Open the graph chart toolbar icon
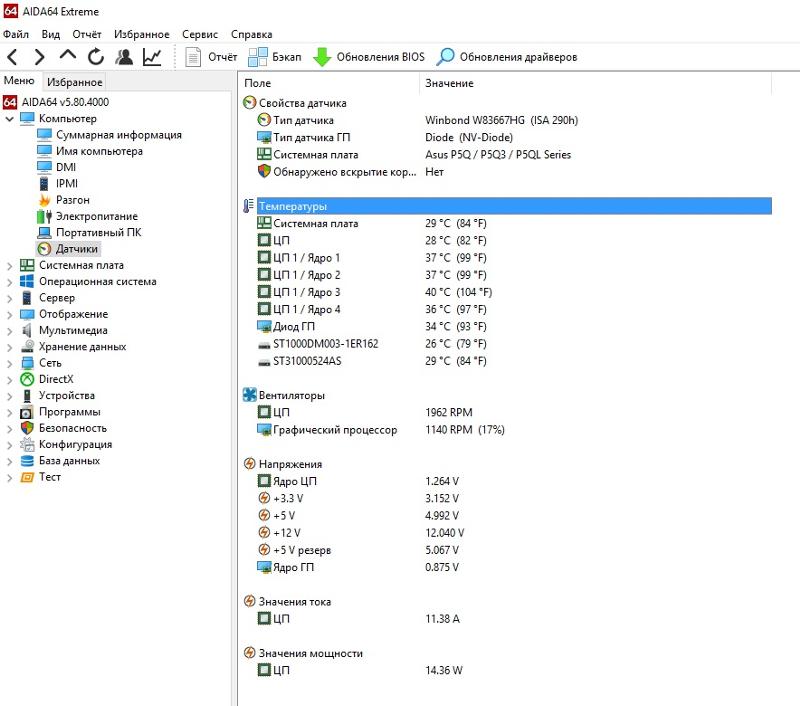The width and height of the screenshot is (800, 706). click(x=152, y=57)
